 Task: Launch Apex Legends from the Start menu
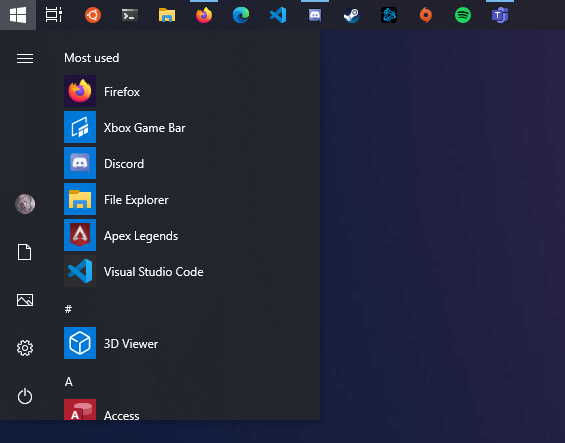192,235
